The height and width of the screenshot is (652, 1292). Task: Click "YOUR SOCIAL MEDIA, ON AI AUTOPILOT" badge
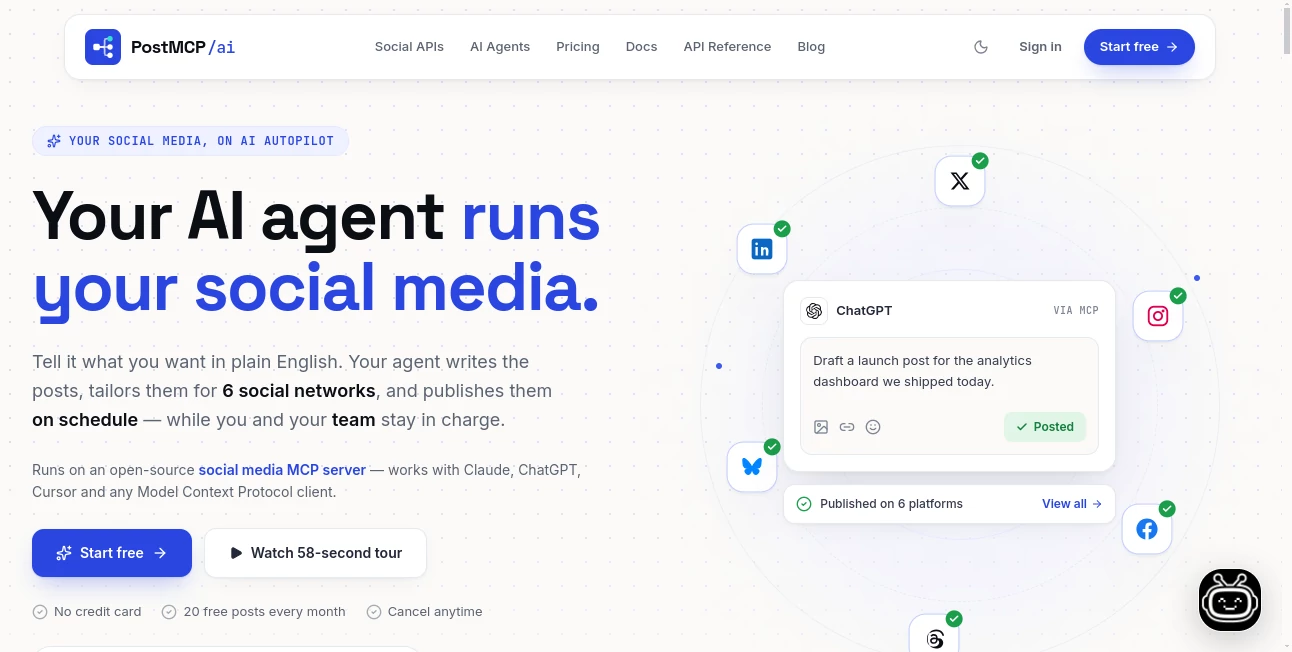click(191, 141)
